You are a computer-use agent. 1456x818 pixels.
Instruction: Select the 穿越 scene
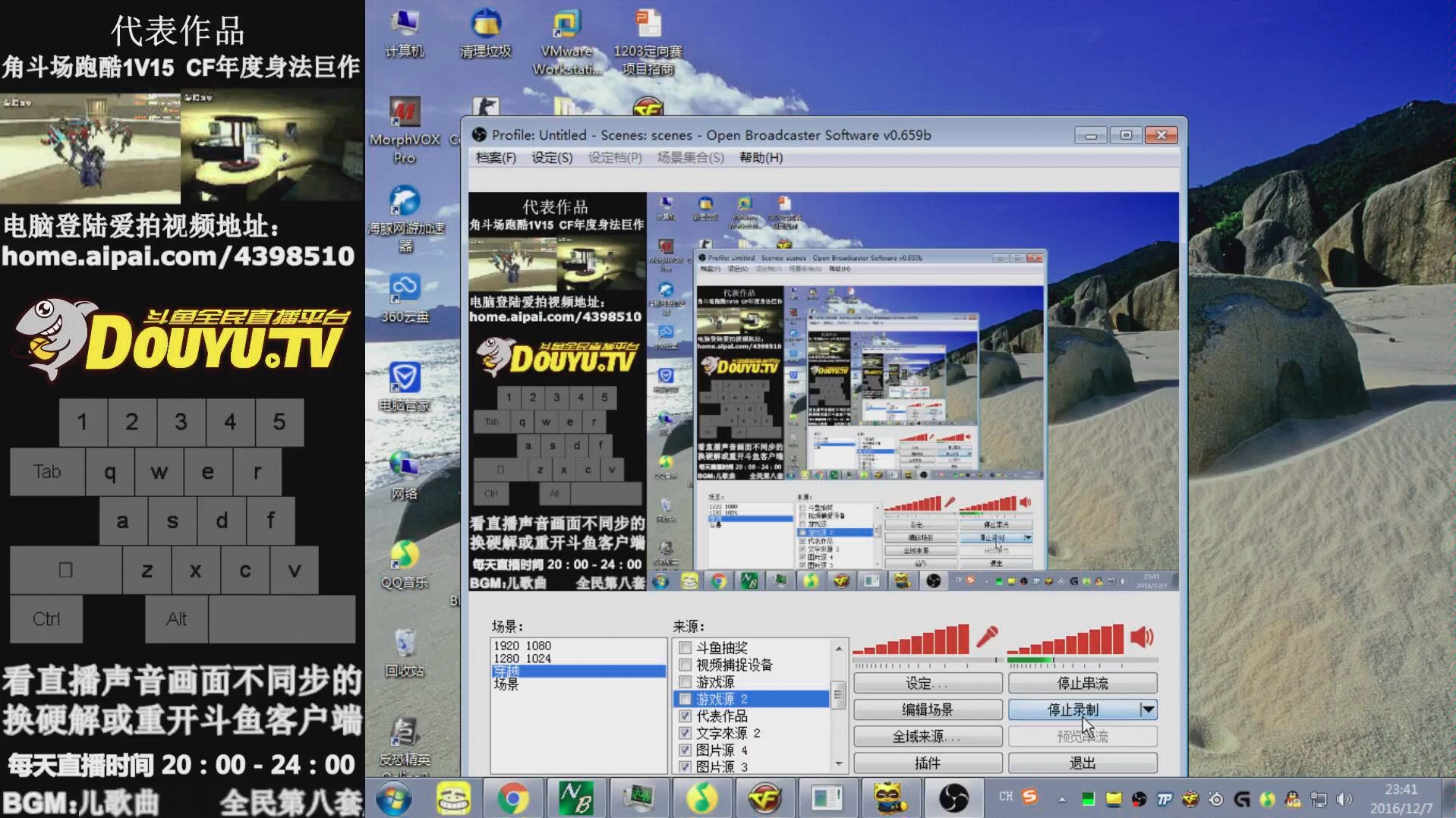point(578,671)
